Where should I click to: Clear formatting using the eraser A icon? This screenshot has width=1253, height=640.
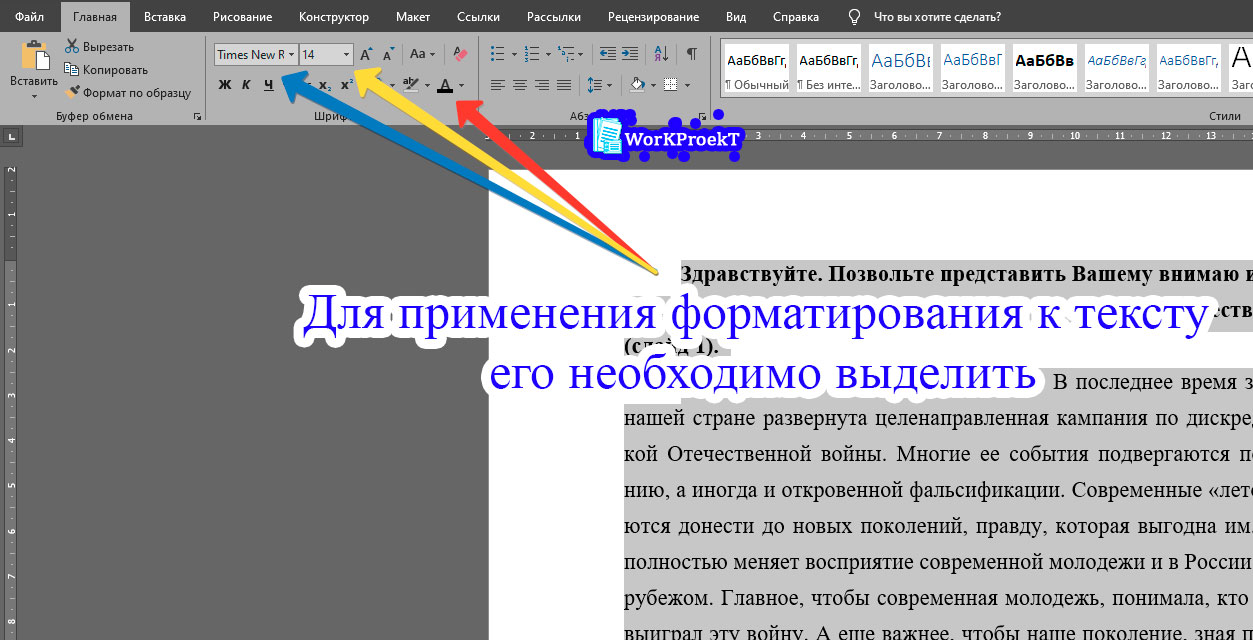460,54
